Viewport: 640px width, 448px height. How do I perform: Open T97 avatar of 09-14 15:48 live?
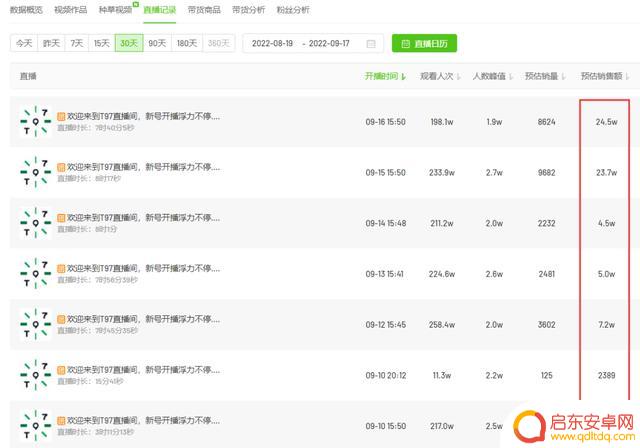pyautogui.click(x=36, y=223)
